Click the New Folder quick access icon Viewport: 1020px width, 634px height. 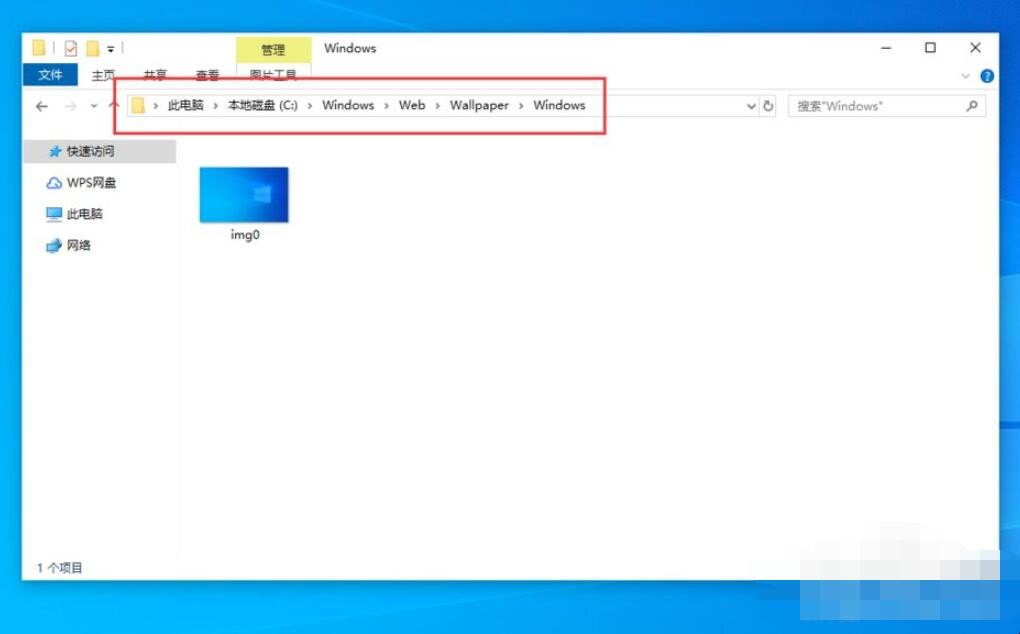pos(93,48)
